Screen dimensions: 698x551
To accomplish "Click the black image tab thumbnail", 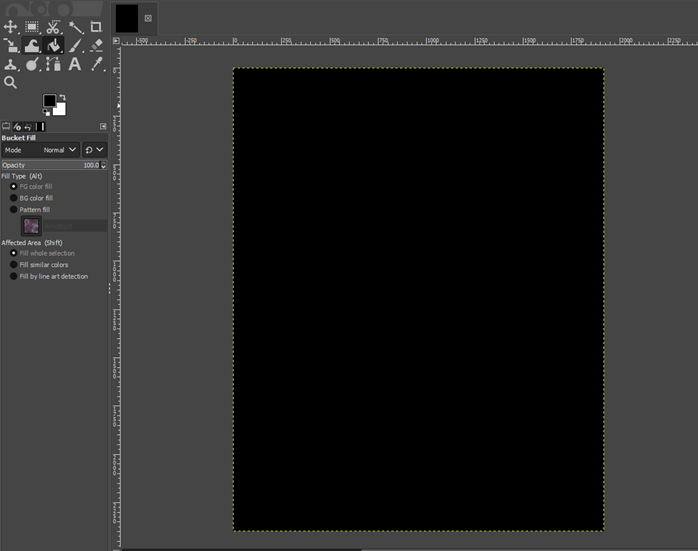I will click(127, 19).
